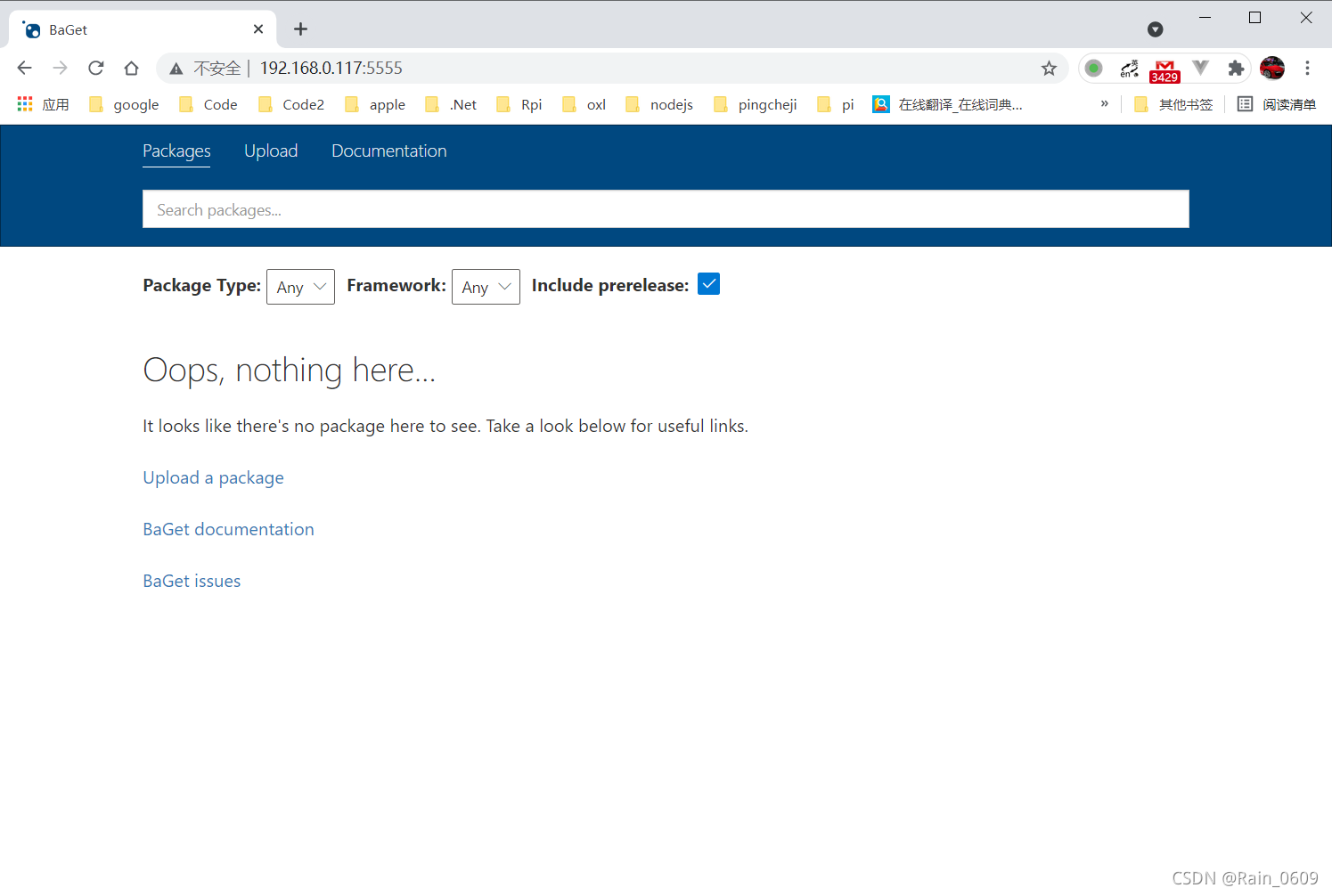
Task: Open the Upload a package link
Action: (213, 477)
